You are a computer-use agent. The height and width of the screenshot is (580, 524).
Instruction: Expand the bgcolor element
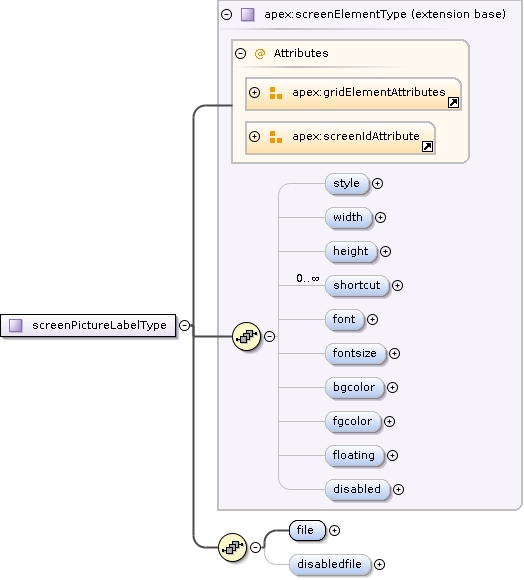[x=392, y=388]
